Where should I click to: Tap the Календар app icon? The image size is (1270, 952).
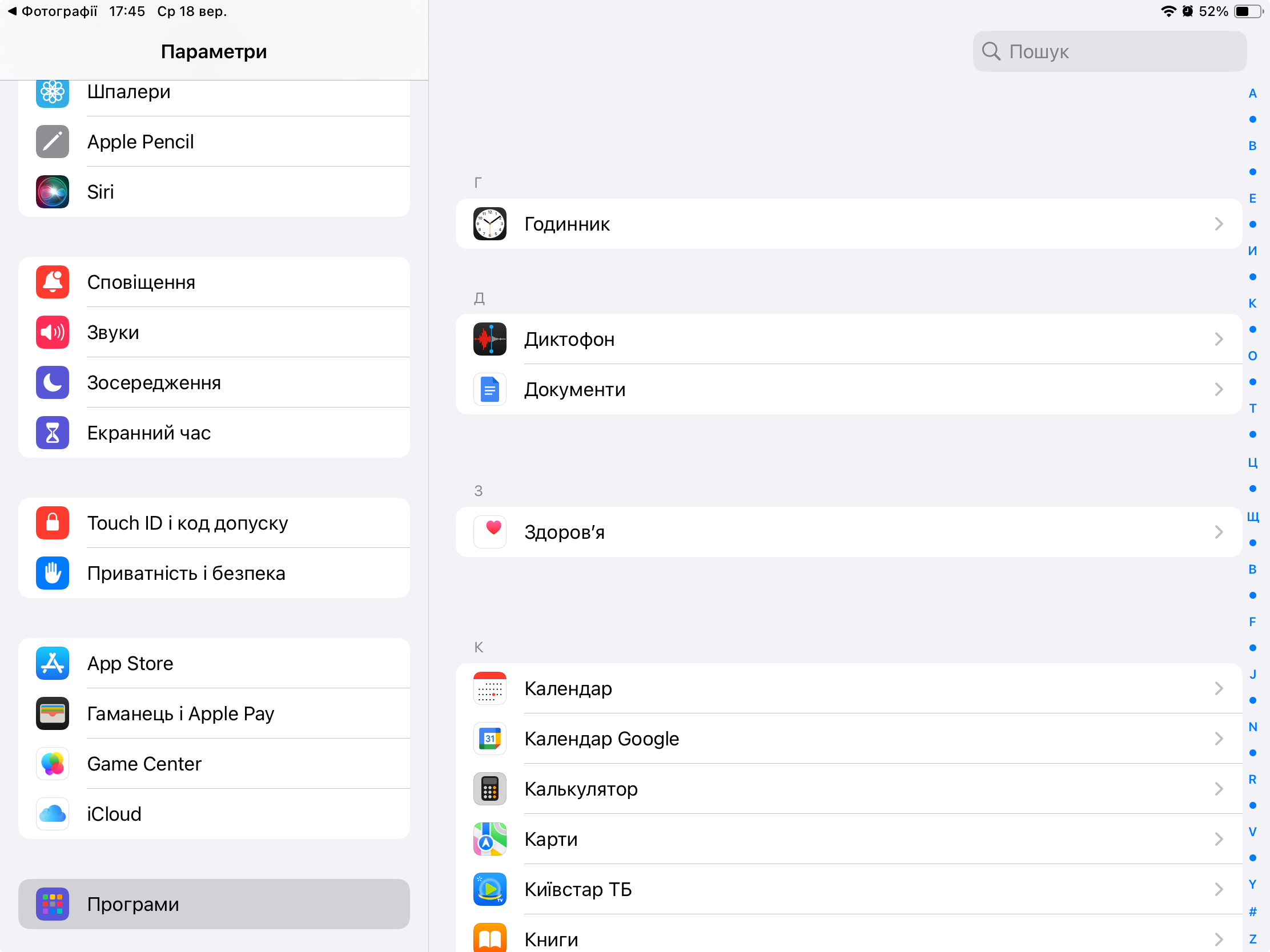(x=490, y=689)
